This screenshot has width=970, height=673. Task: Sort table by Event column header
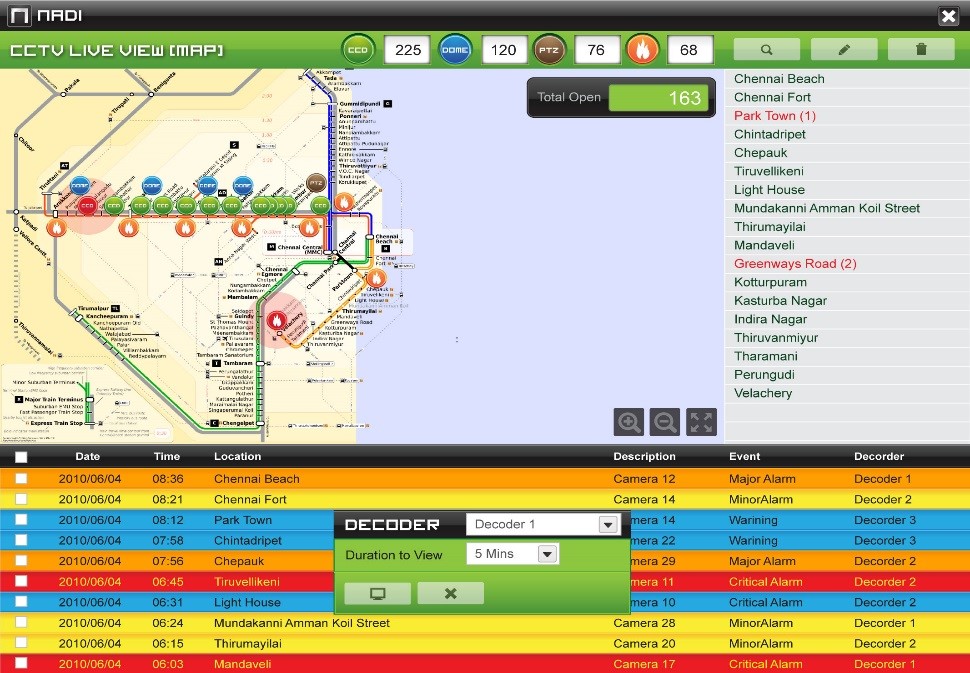744,457
